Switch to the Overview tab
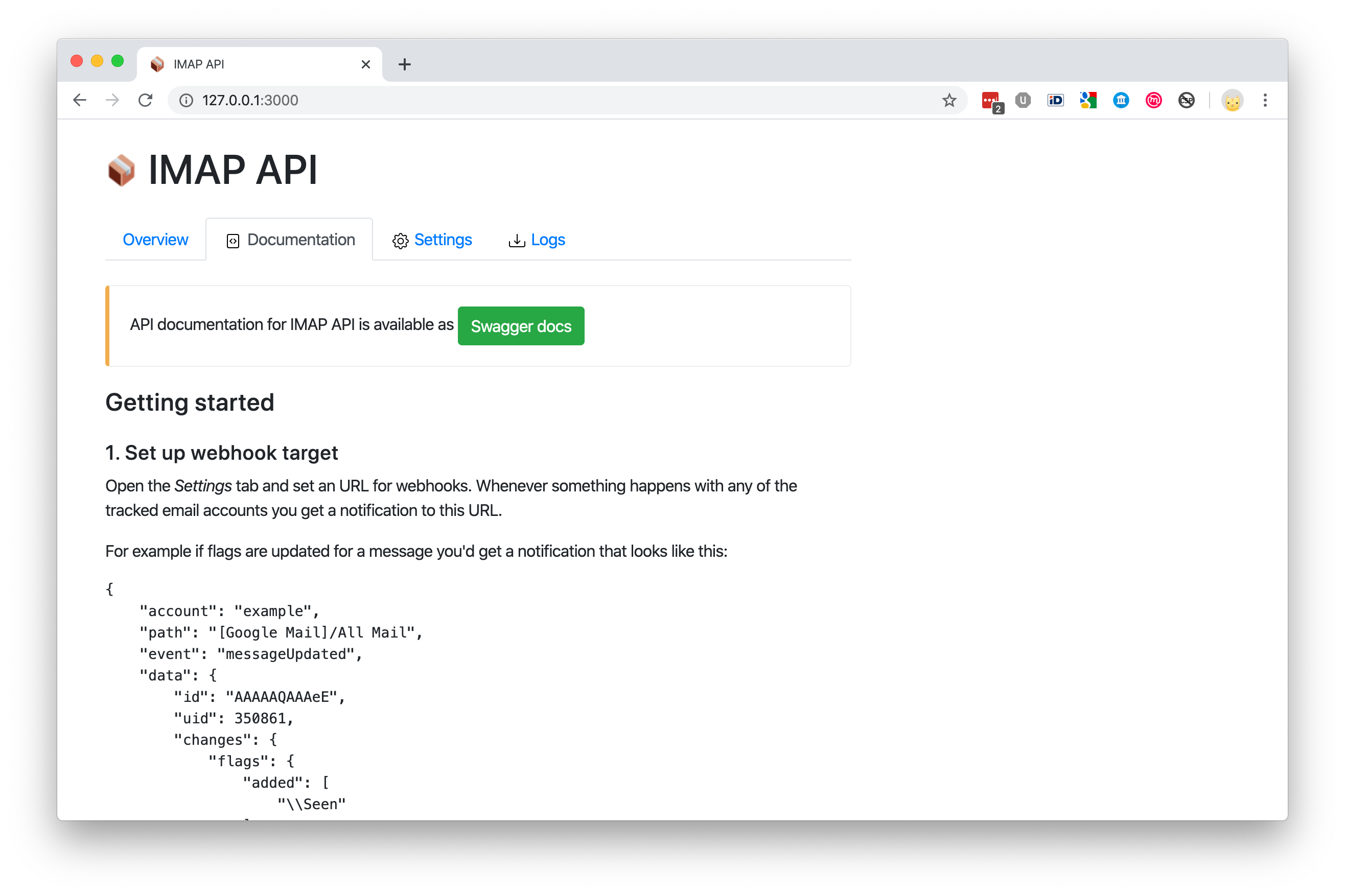The height and width of the screenshot is (896, 1345). point(155,240)
